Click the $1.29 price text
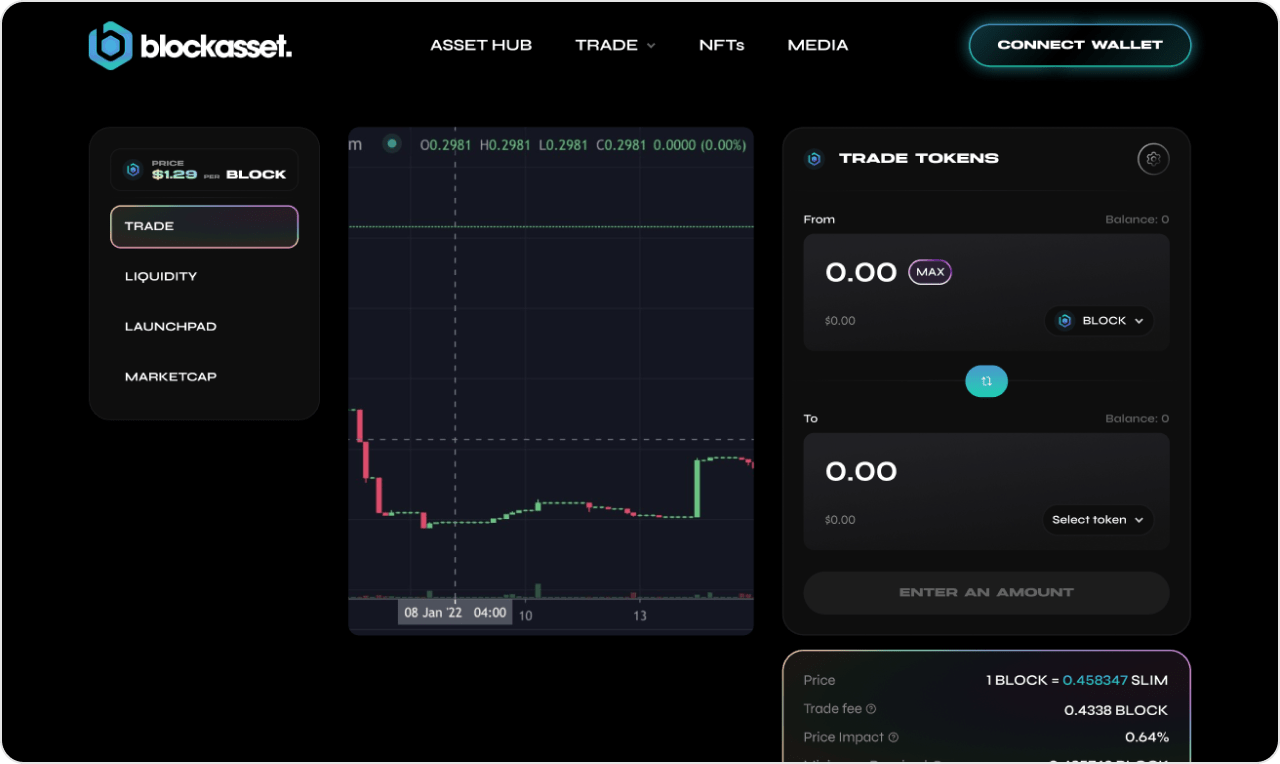1280x764 pixels. (174, 175)
